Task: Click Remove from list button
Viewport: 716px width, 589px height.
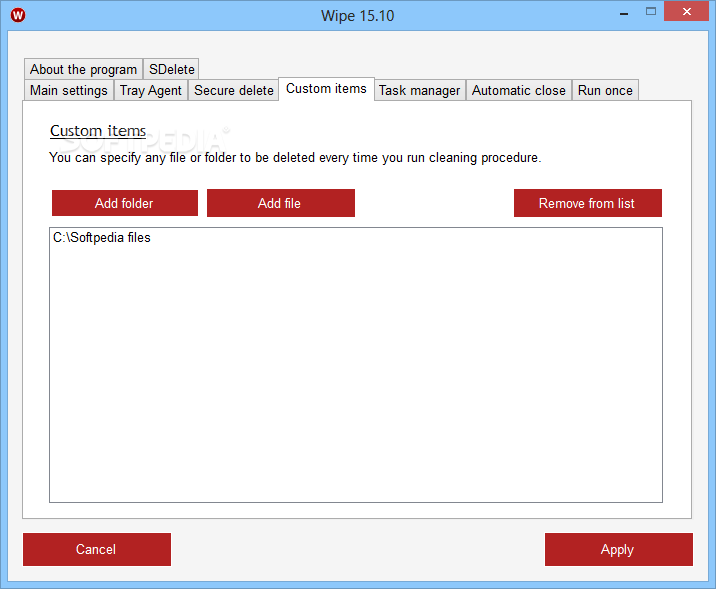Action: click(x=587, y=203)
